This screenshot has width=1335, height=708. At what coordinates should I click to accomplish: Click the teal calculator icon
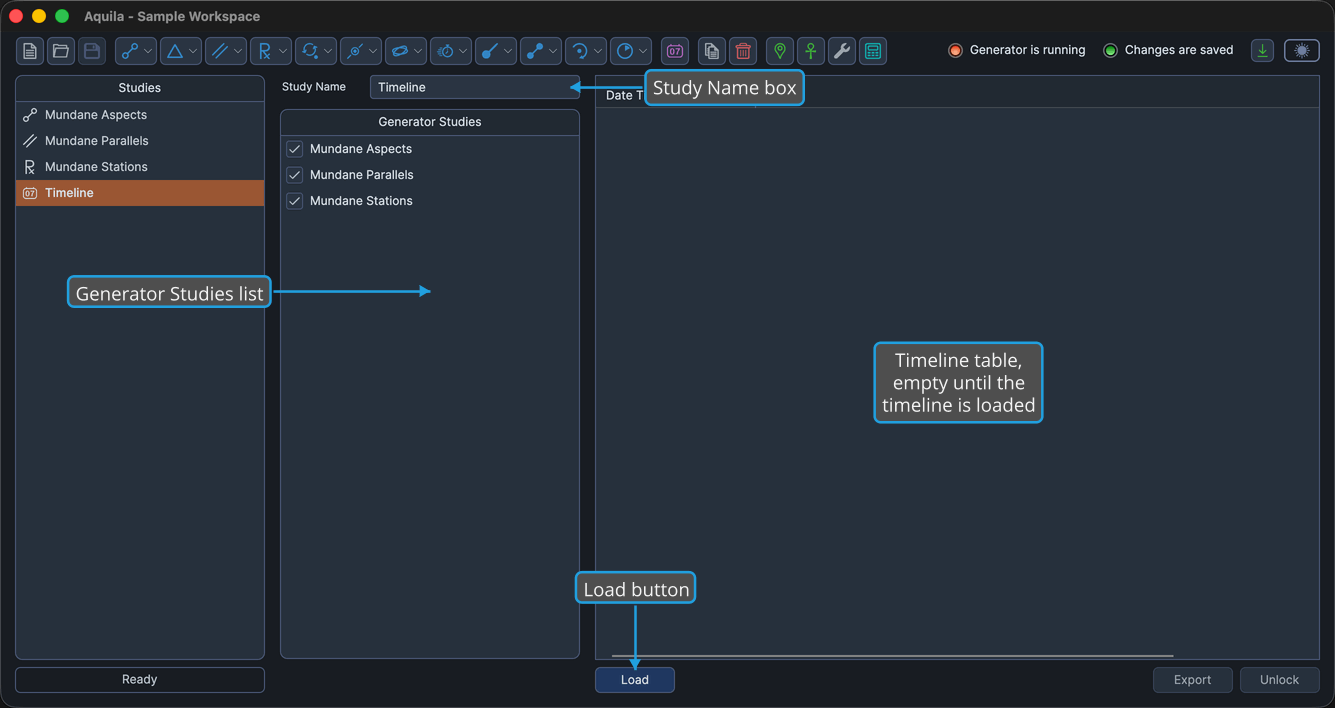(873, 51)
